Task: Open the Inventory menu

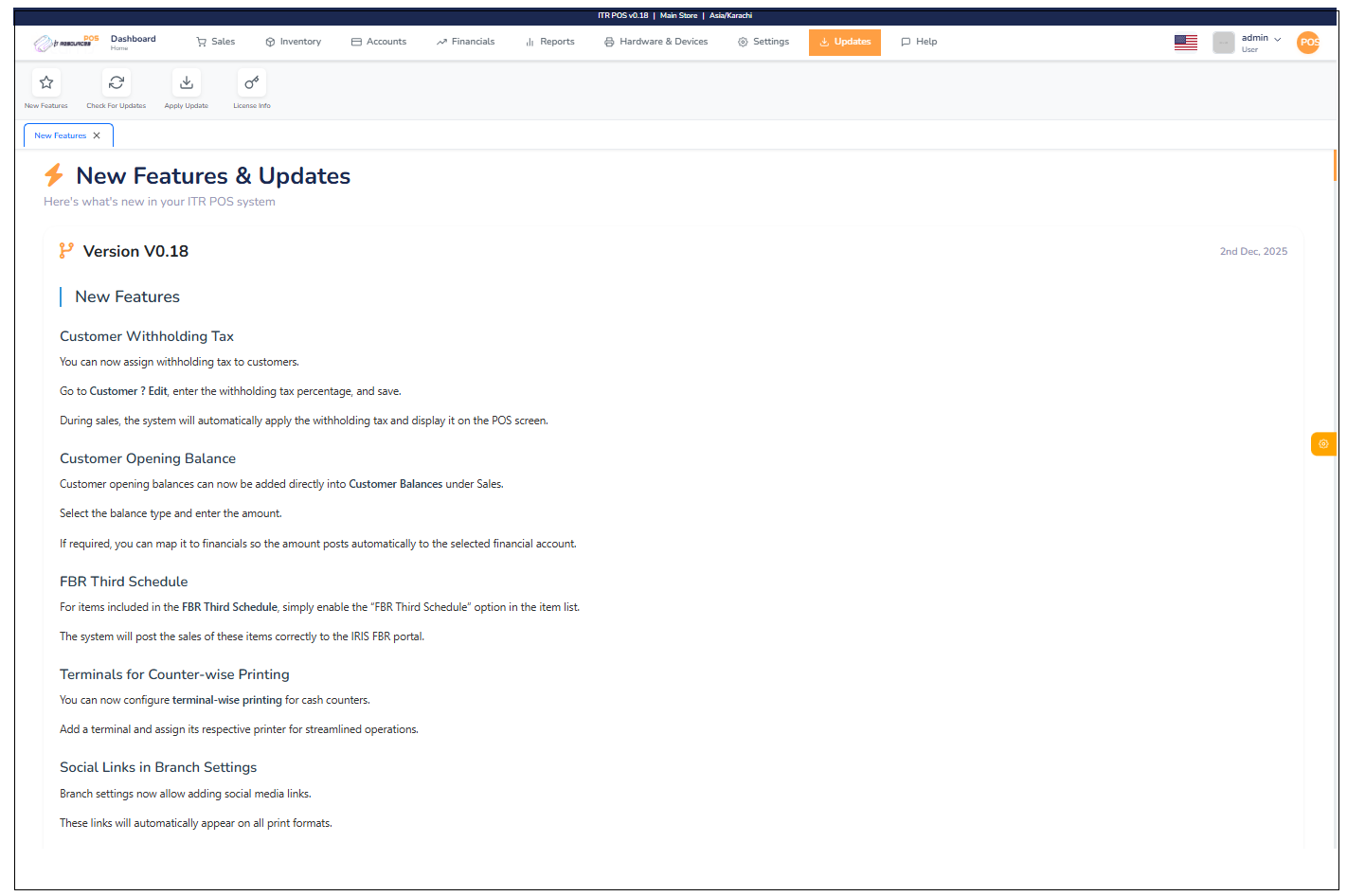Action: tap(293, 42)
